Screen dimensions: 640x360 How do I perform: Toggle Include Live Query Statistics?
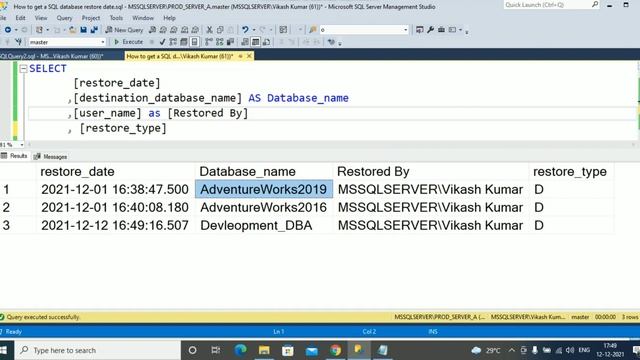(220, 42)
